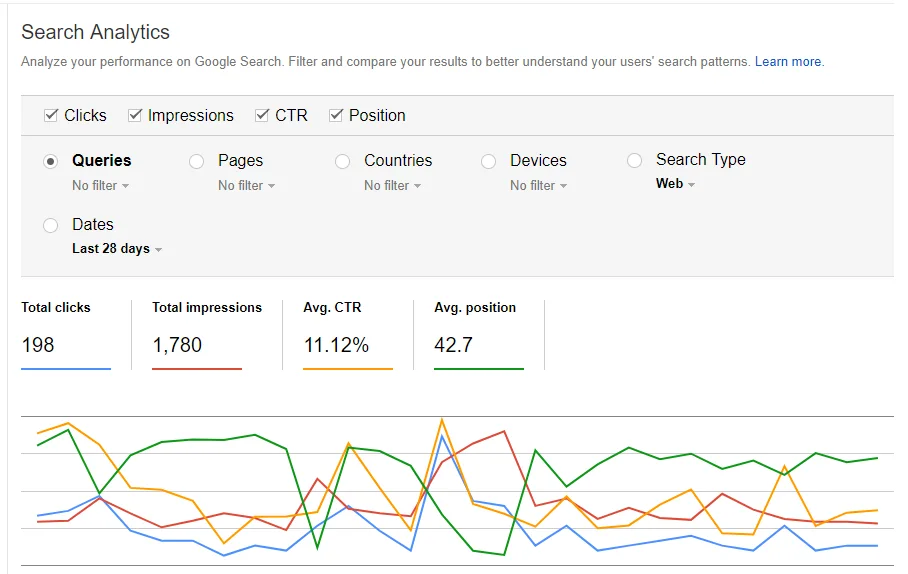The width and height of the screenshot is (908, 574).
Task: Open the Learn more link
Action: coord(788,61)
